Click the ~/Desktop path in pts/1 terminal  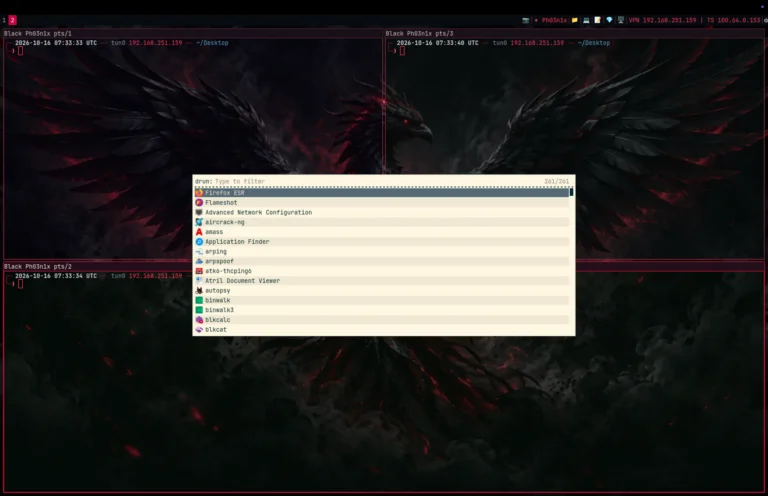[212, 43]
